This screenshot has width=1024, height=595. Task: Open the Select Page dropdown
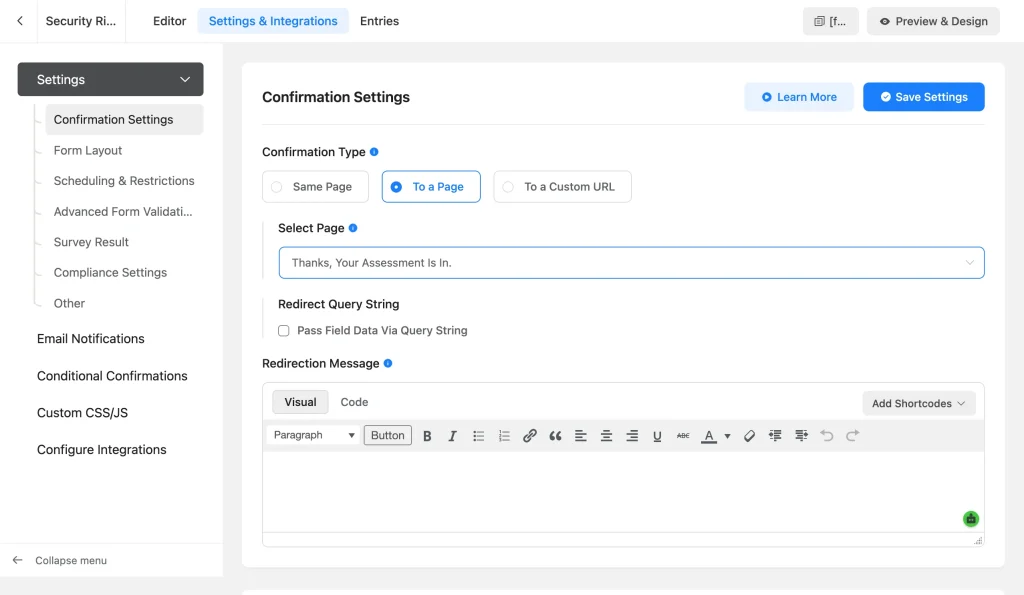(631, 263)
